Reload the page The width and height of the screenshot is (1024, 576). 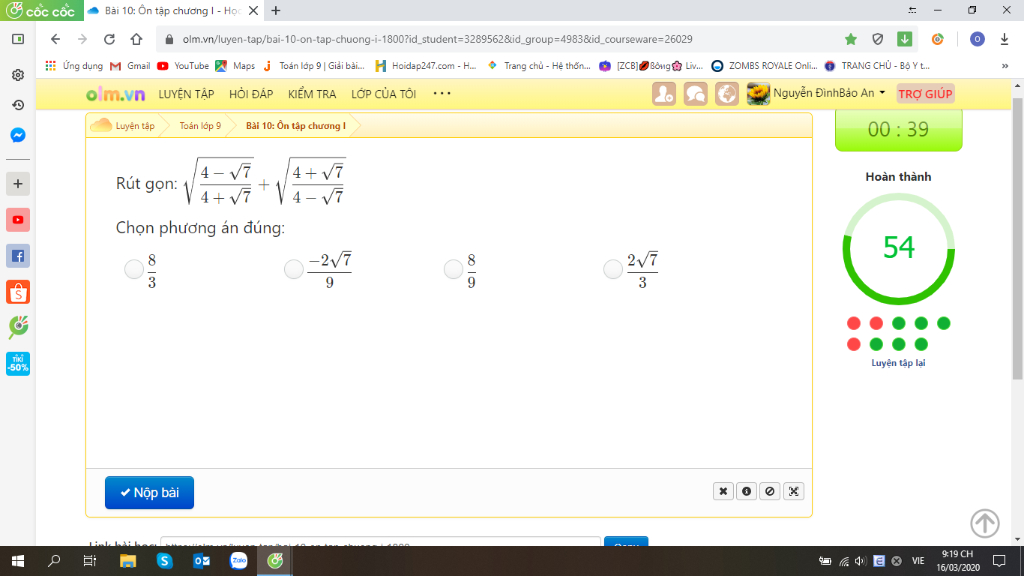(x=109, y=39)
